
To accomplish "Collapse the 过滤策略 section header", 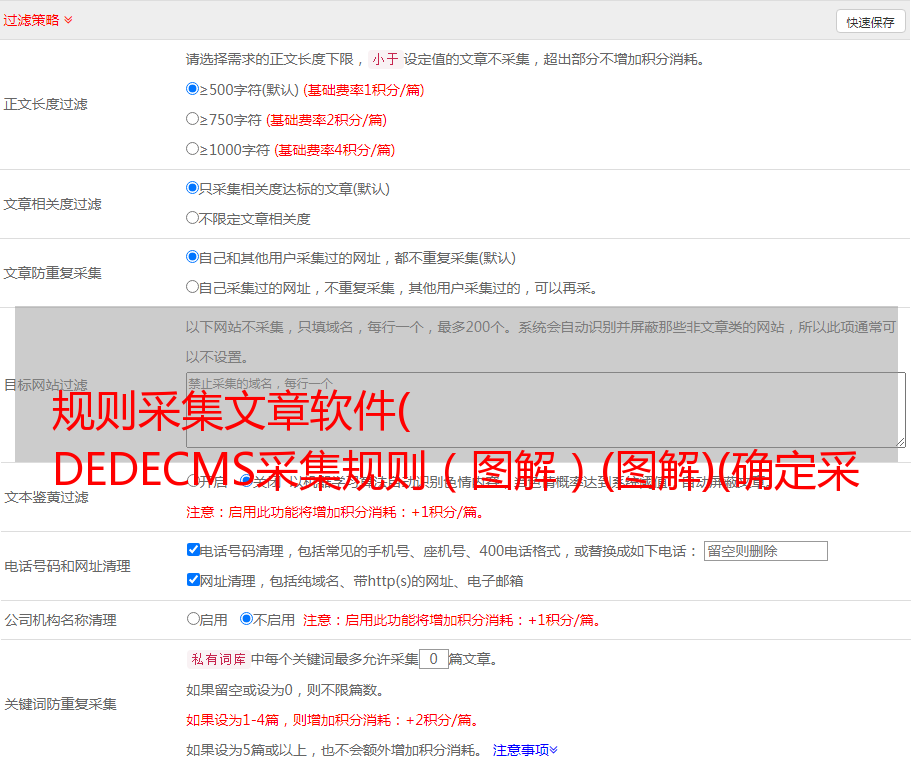I will point(37,20).
